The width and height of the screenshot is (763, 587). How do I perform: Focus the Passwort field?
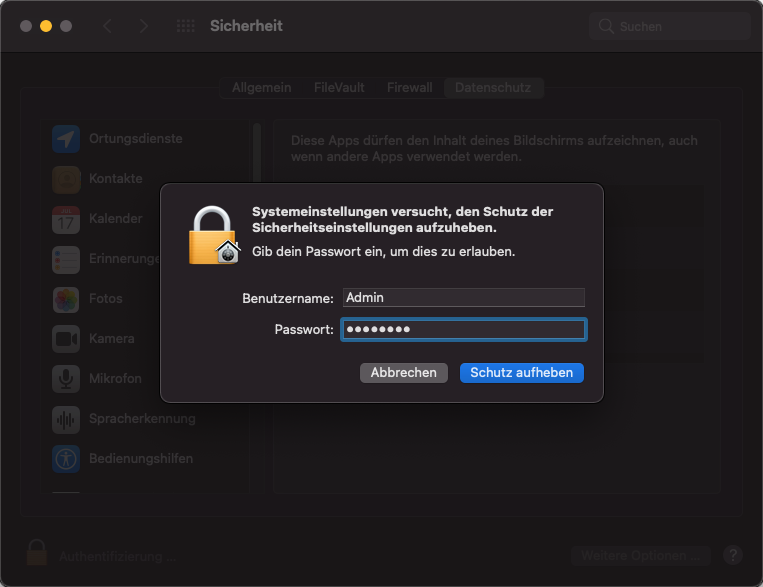point(463,330)
